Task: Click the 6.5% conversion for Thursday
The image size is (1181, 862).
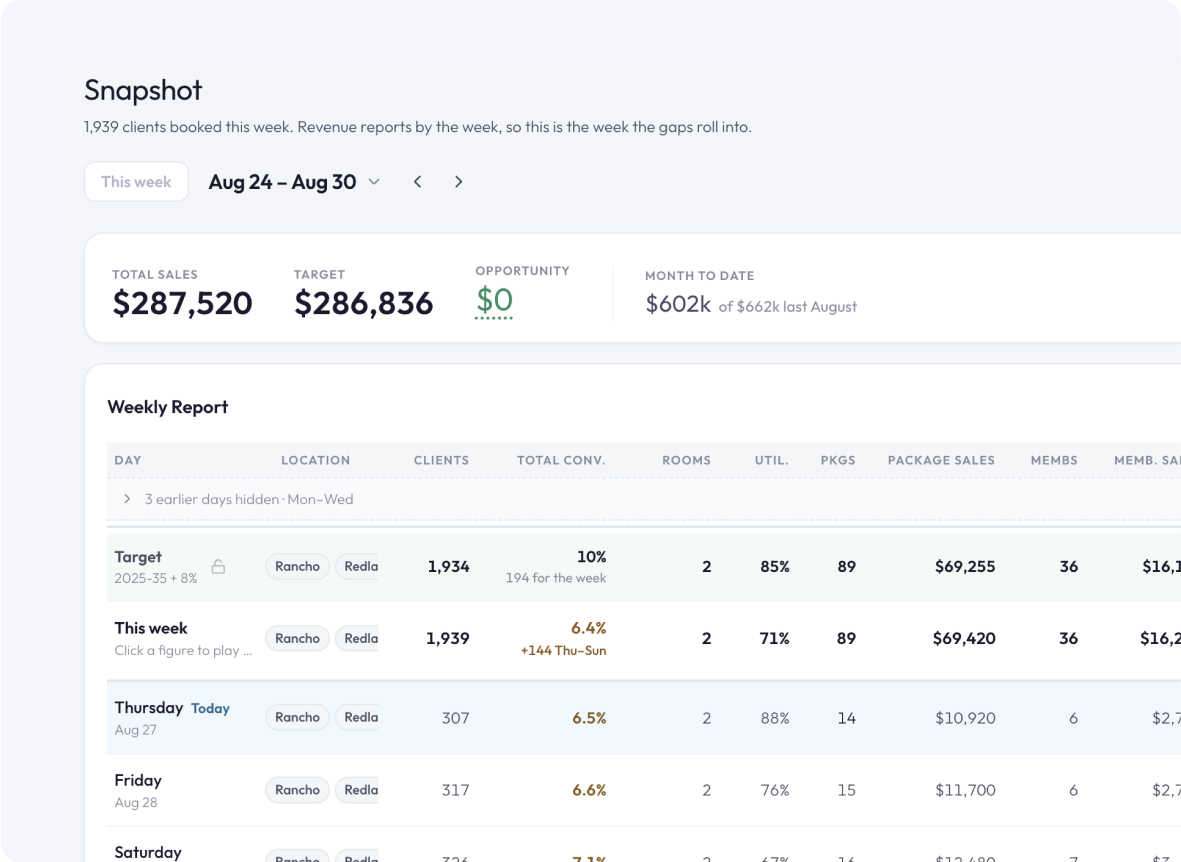Action: [589, 718]
